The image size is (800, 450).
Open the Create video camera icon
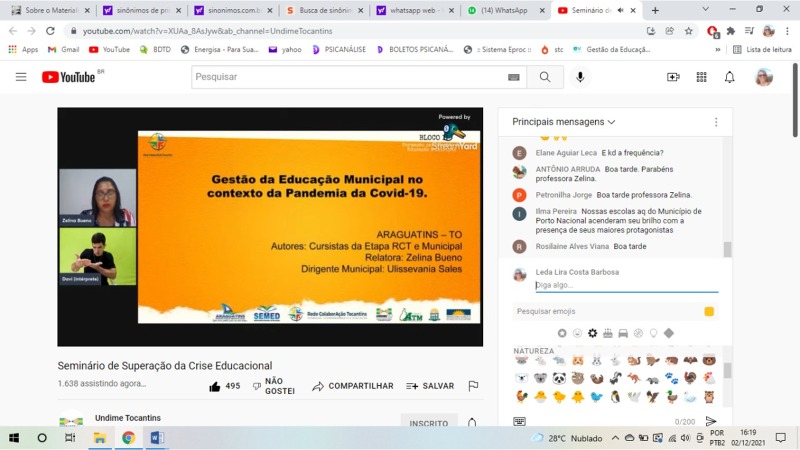click(x=673, y=77)
